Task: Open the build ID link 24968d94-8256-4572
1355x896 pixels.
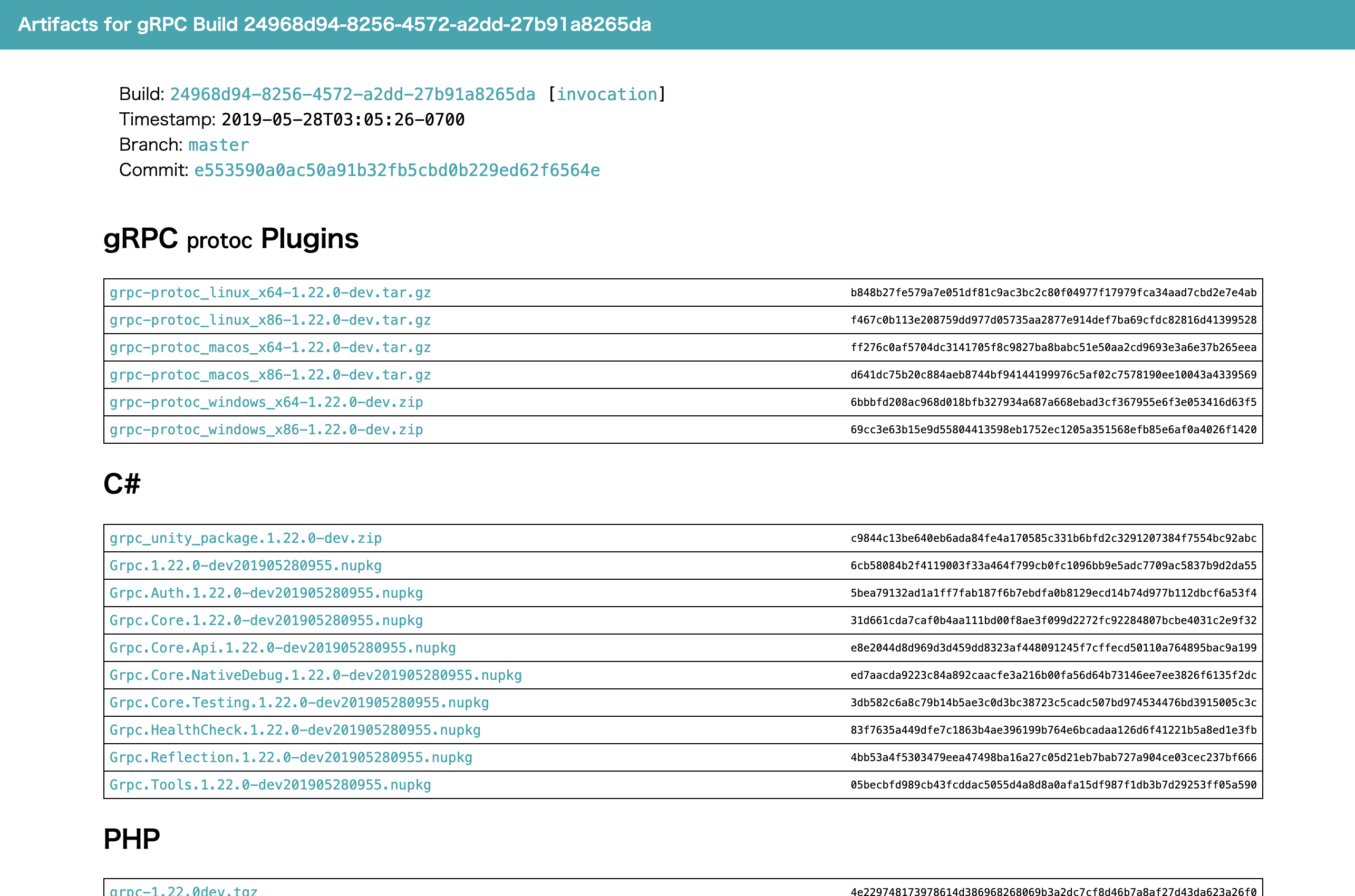Action: [352, 94]
